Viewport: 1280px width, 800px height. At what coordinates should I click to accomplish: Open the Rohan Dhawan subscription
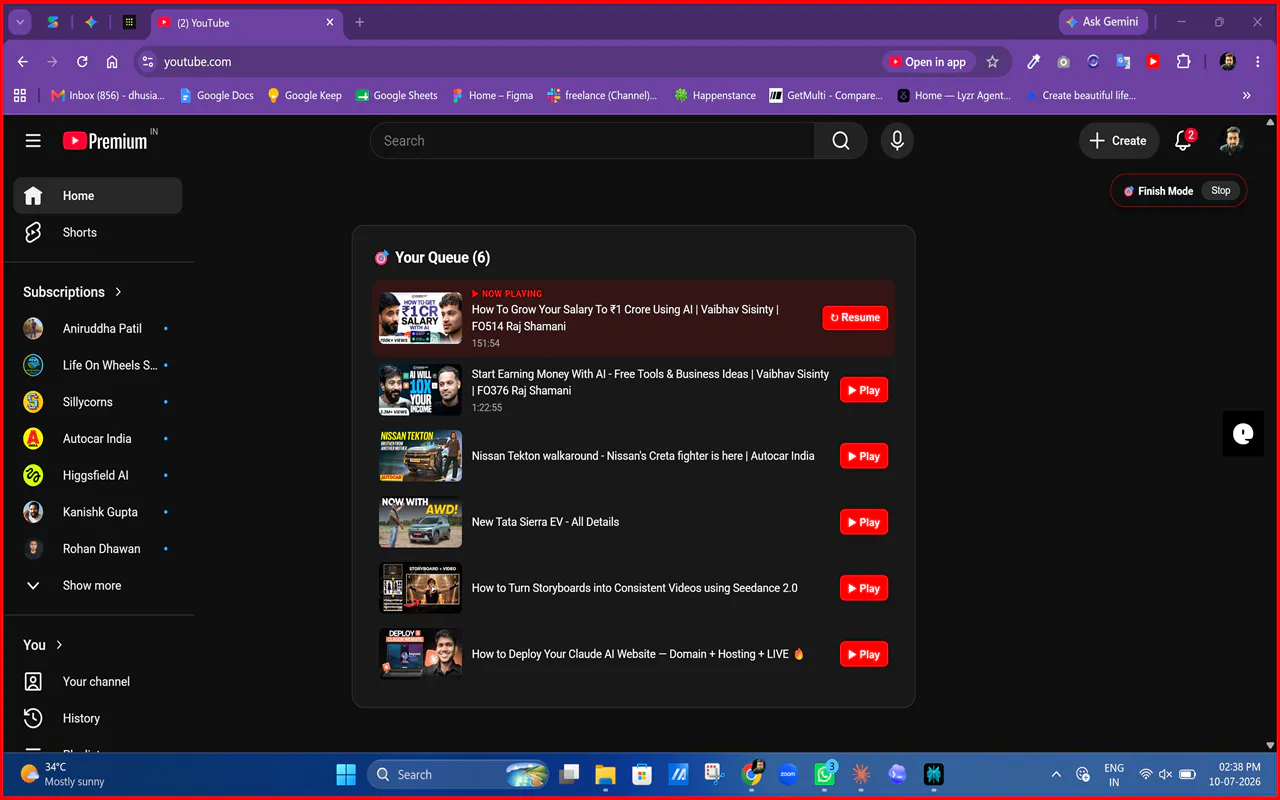pos(98,548)
